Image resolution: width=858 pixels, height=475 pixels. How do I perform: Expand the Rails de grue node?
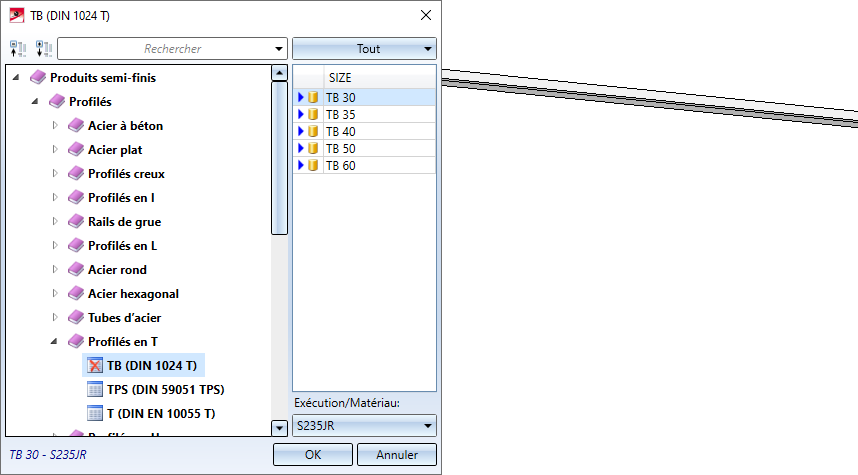click(55, 222)
